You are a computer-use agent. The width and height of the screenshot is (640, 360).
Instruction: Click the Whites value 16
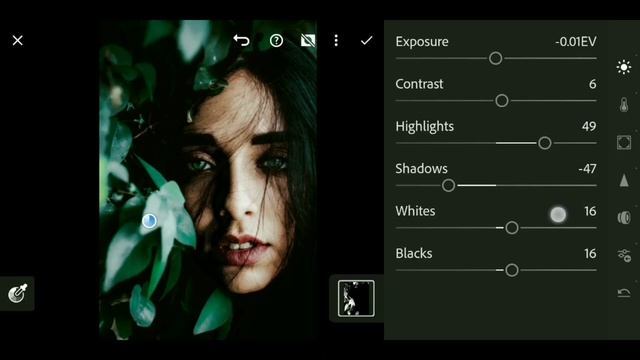pos(590,211)
